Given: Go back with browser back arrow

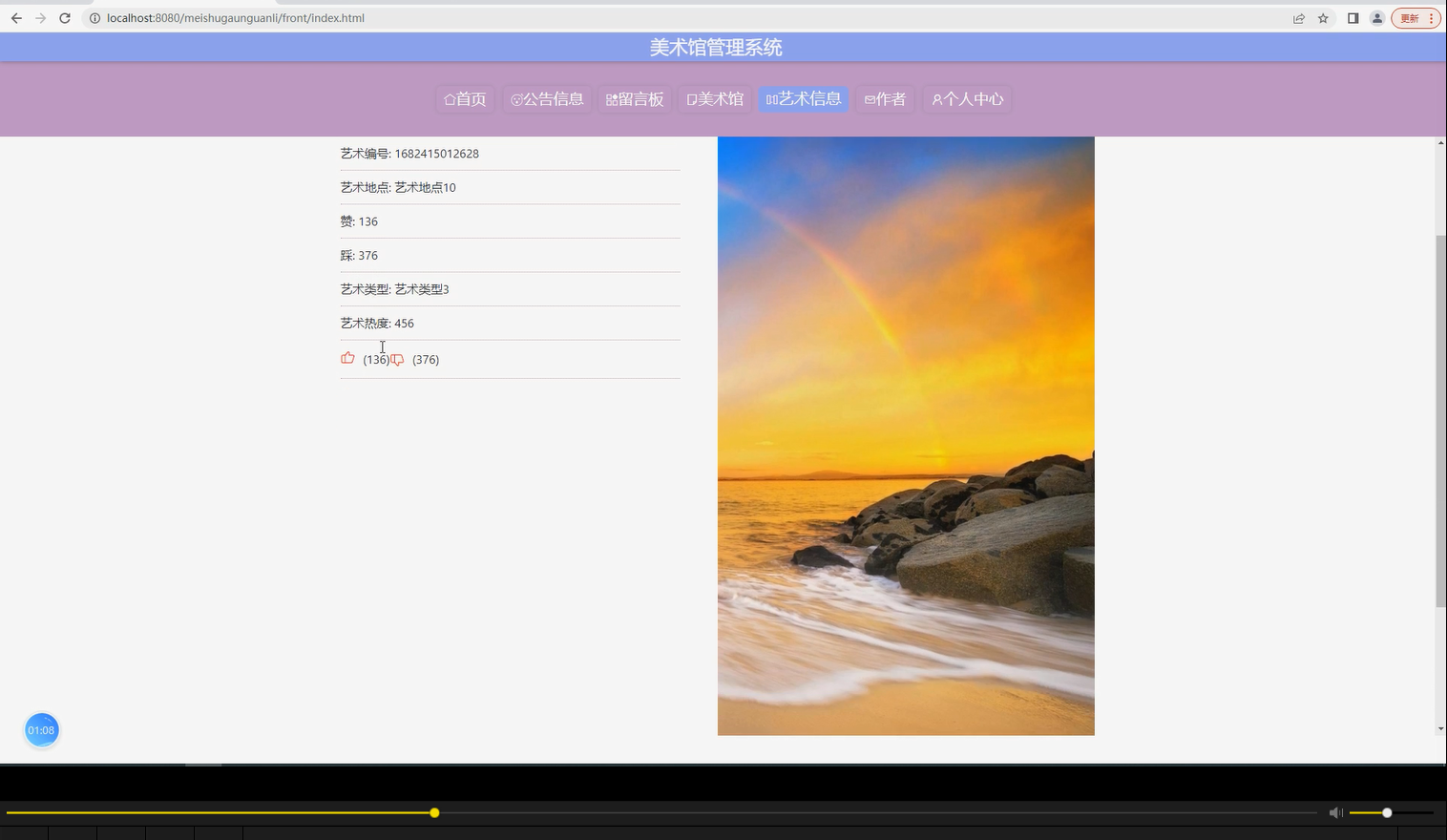Looking at the screenshot, I should coord(16,18).
